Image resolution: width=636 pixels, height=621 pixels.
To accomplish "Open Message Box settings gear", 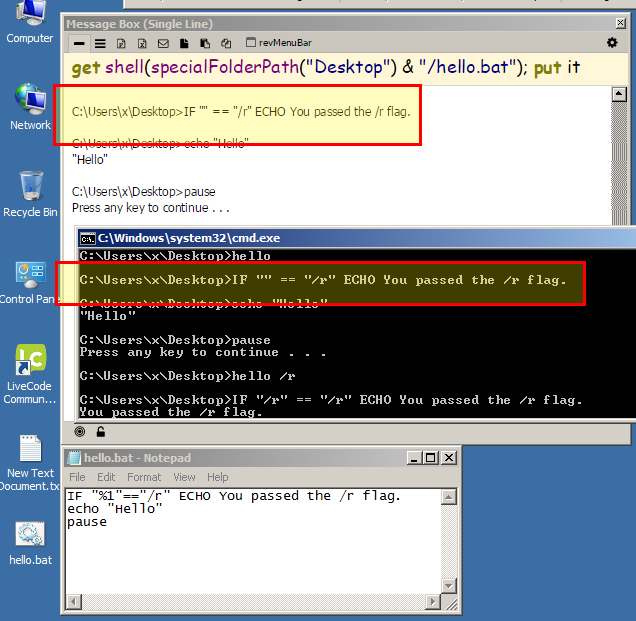I will (x=612, y=42).
